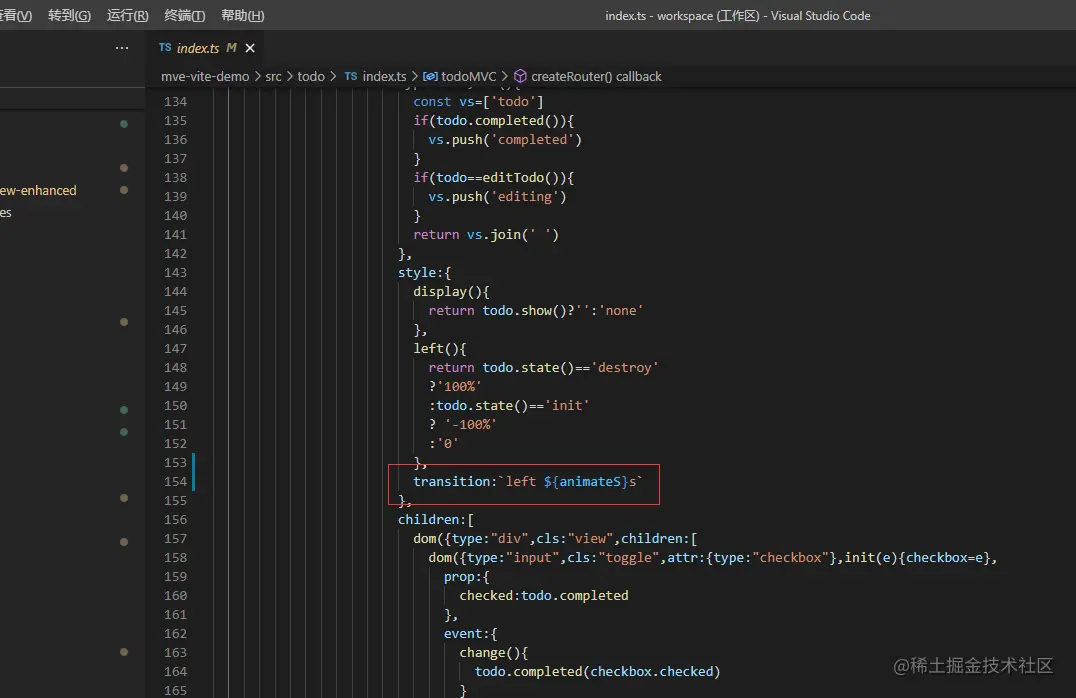The height and width of the screenshot is (698, 1076).
Task: Click line number 154 in gutter
Action: coord(175,482)
